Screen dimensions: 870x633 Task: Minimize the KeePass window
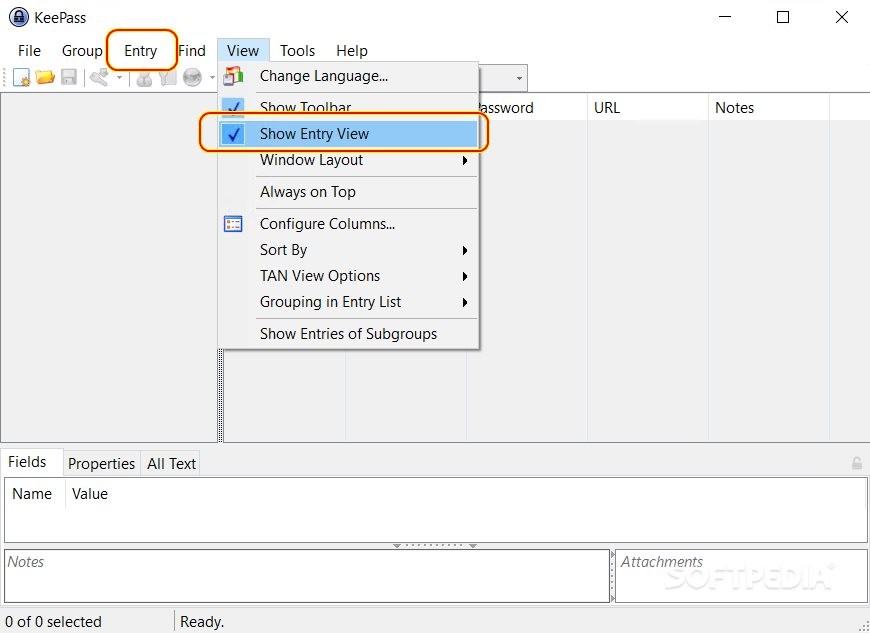click(x=725, y=17)
